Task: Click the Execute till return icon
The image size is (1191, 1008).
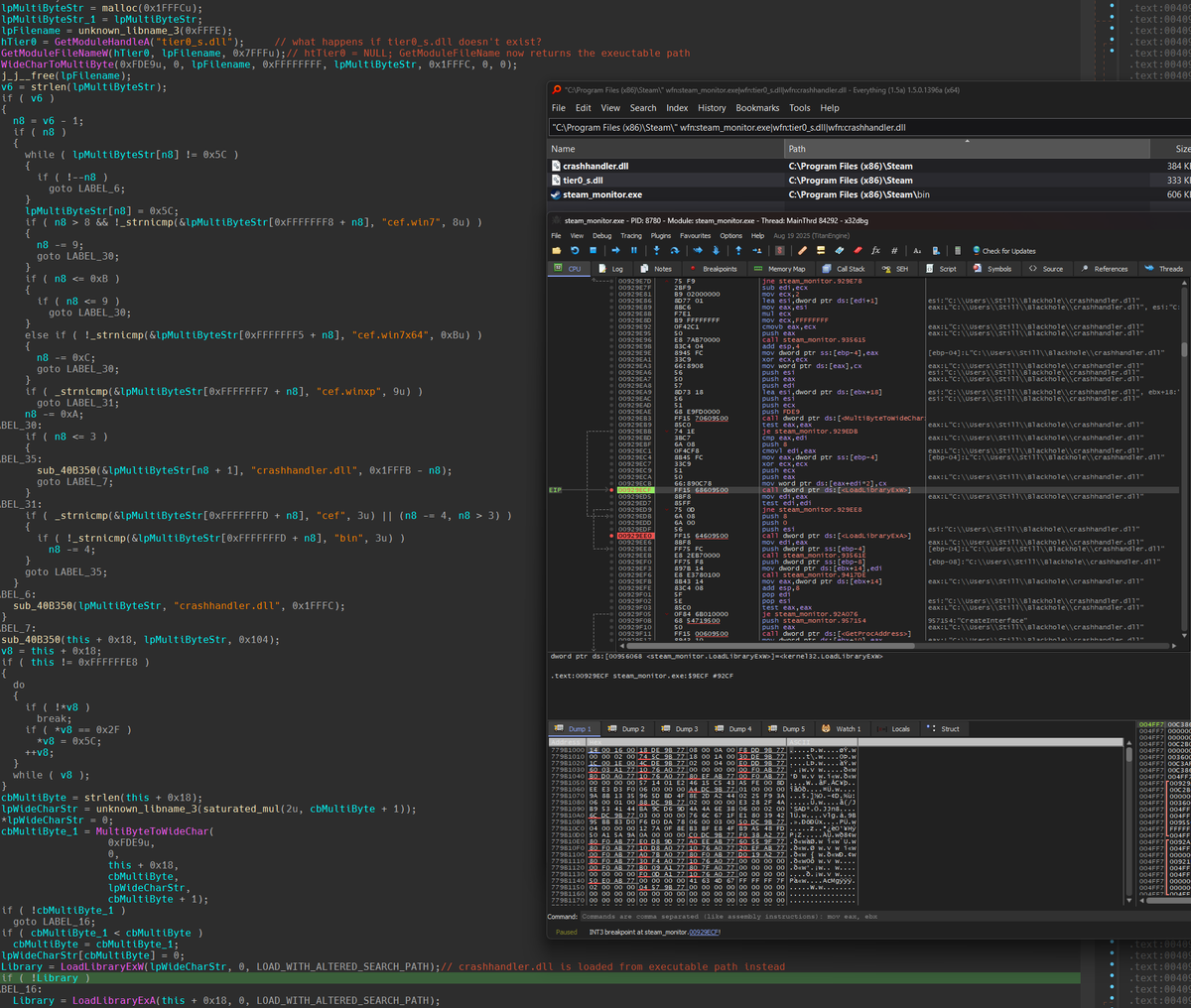Action: (x=738, y=250)
